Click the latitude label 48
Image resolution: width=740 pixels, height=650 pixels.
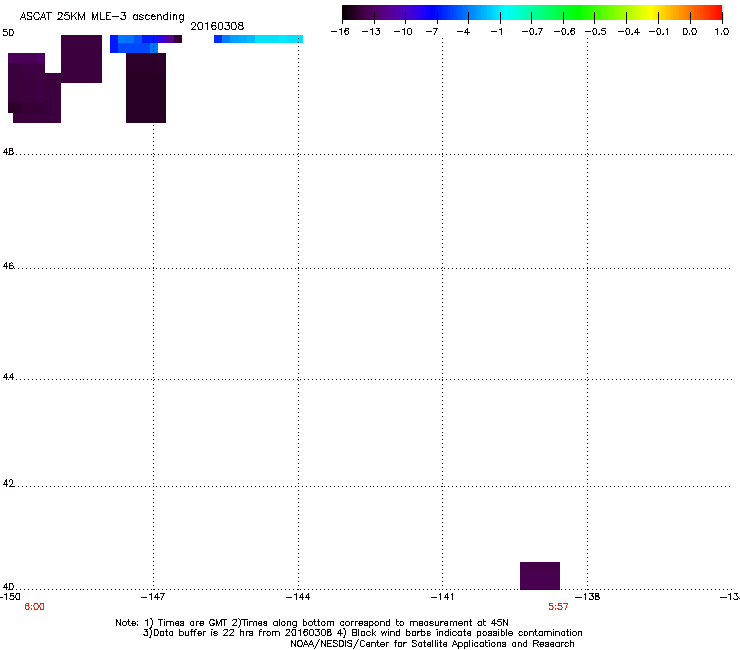[x=8, y=152]
